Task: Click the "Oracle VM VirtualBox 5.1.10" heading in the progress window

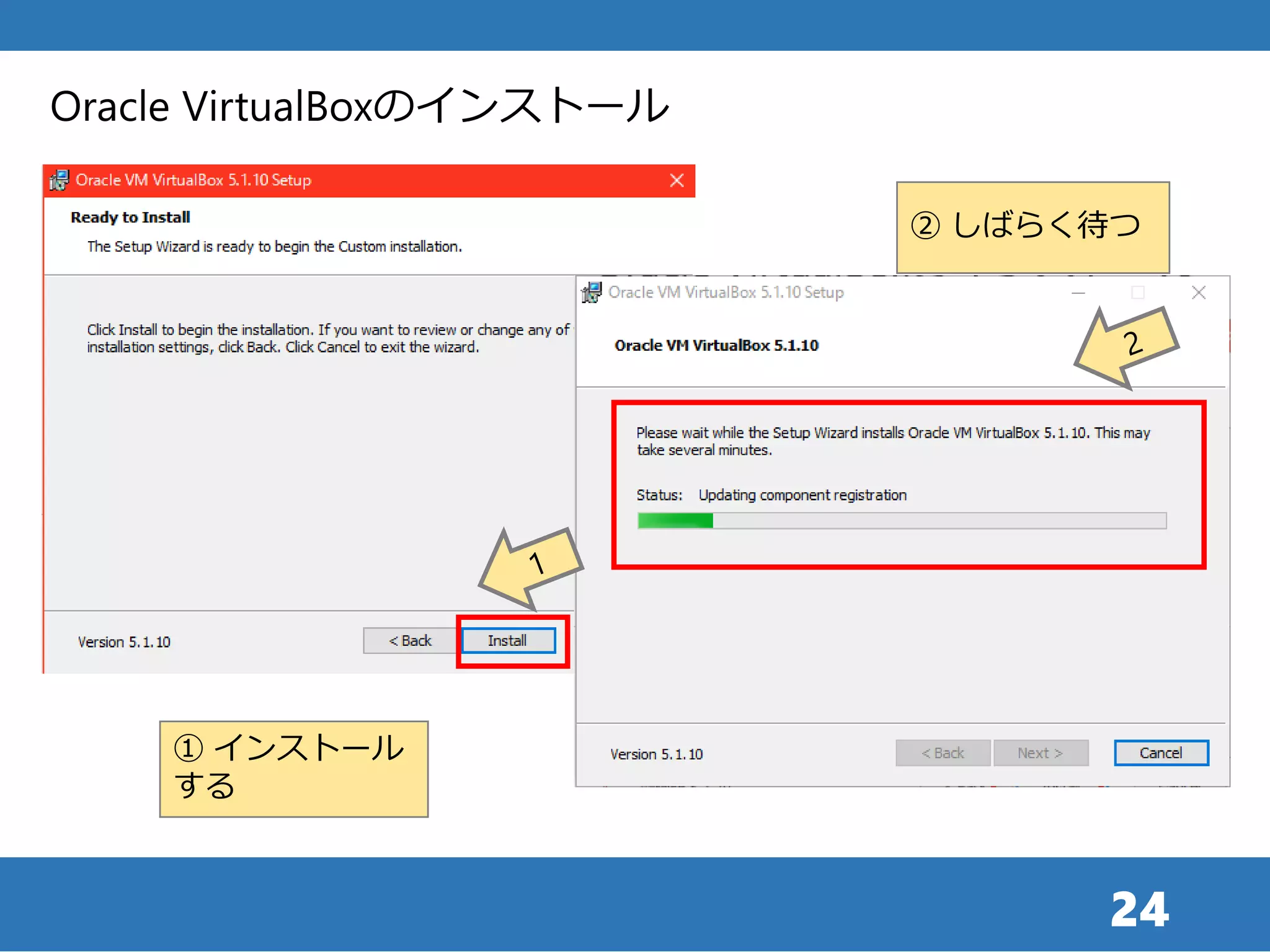Action: pos(716,345)
